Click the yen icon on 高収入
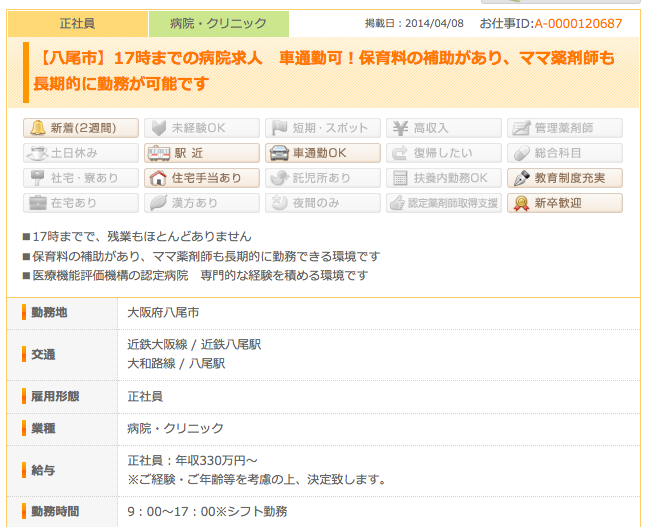Viewport: 650px width, 527px height. click(400, 128)
